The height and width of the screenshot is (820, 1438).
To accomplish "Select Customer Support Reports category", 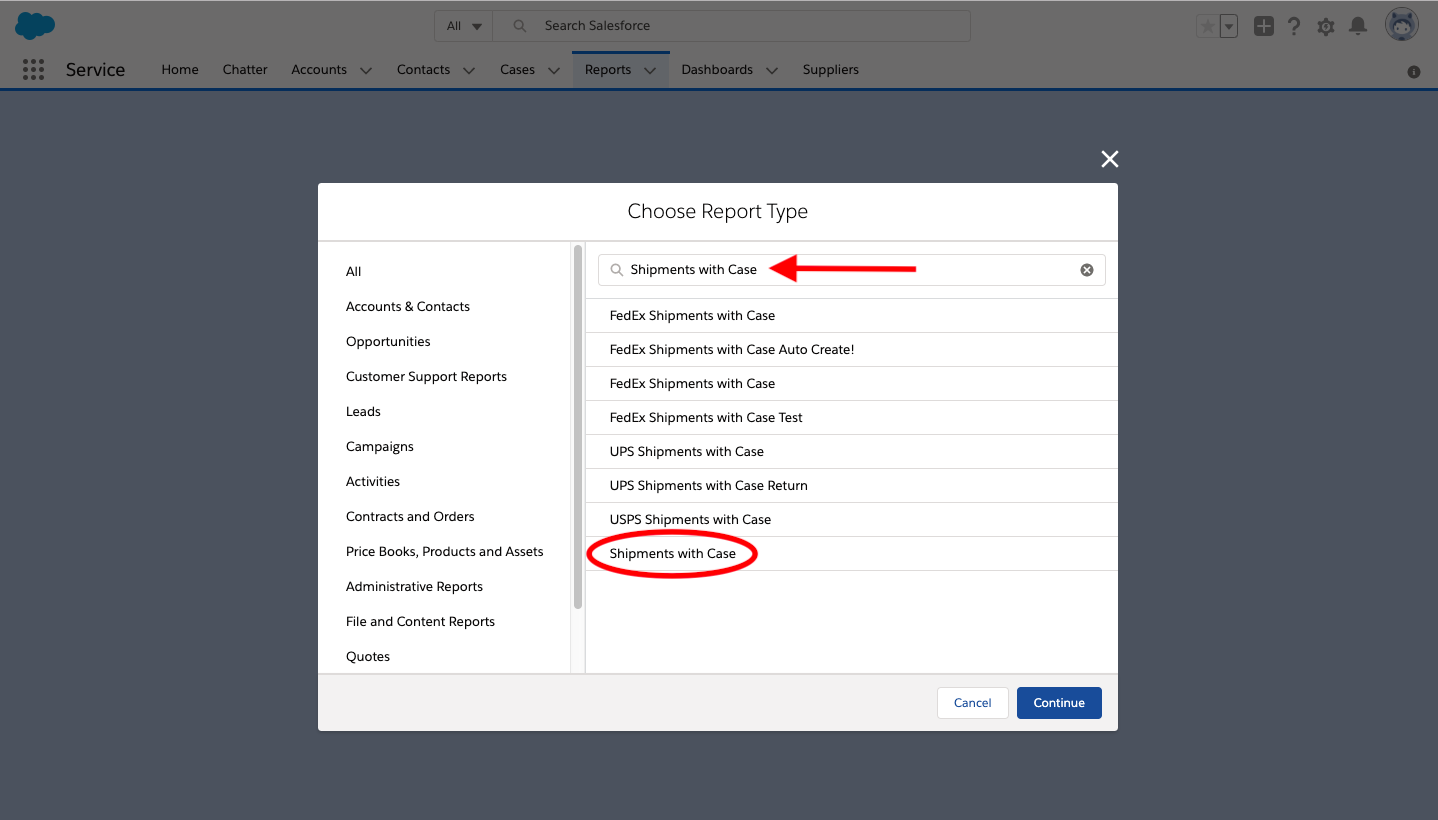I will click(426, 377).
